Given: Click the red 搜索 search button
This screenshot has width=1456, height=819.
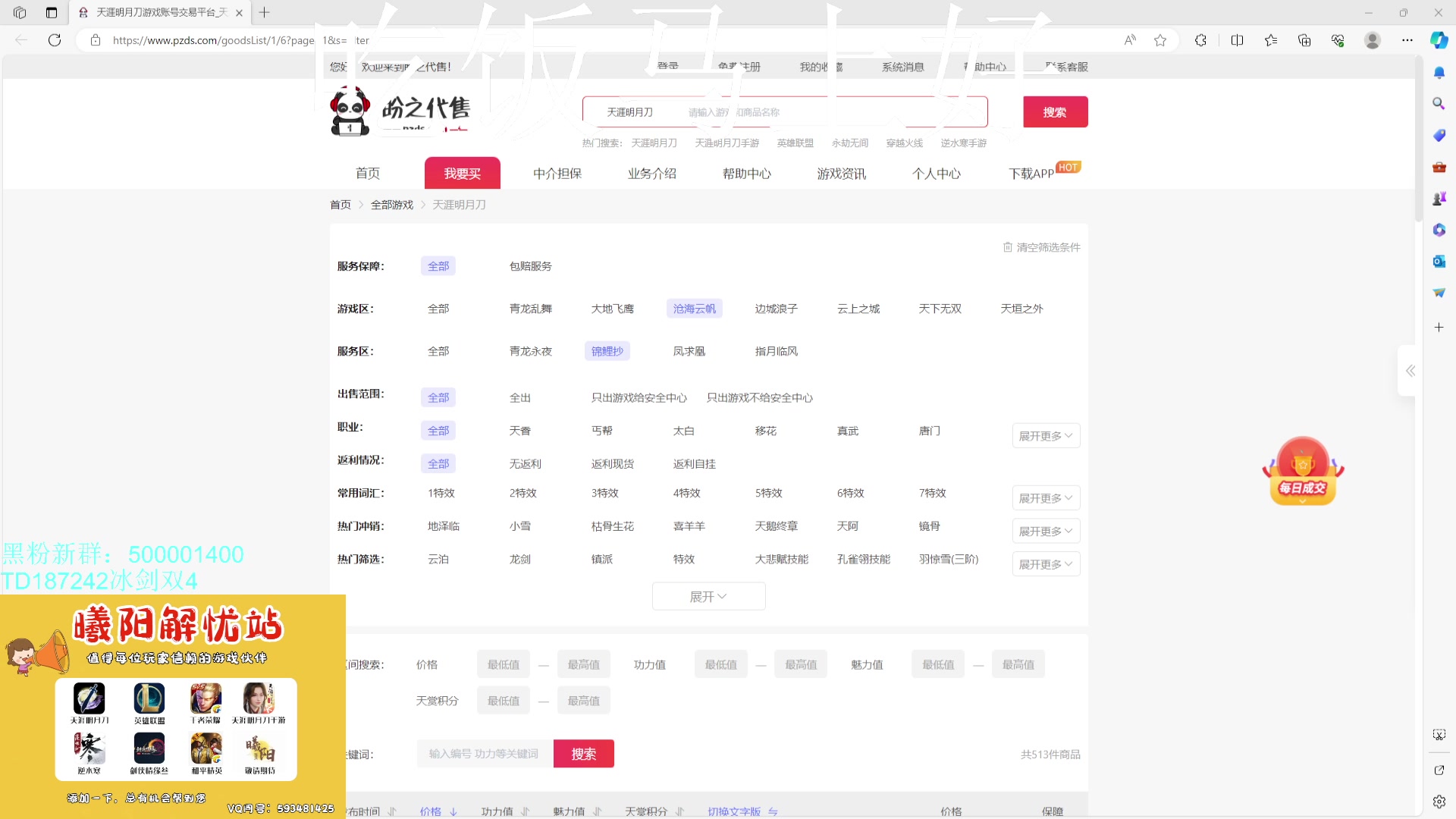Looking at the screenshot, I should tap(1055, 111).
